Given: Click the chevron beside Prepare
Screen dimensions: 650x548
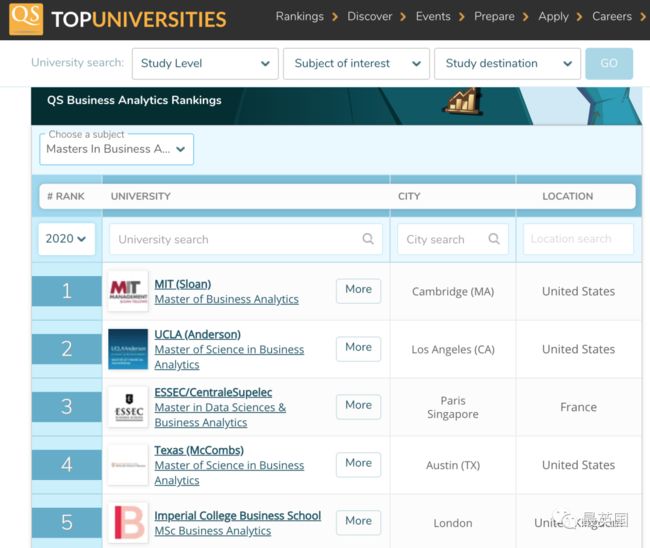Looking at the screenshot, I should tap(526, 17).
